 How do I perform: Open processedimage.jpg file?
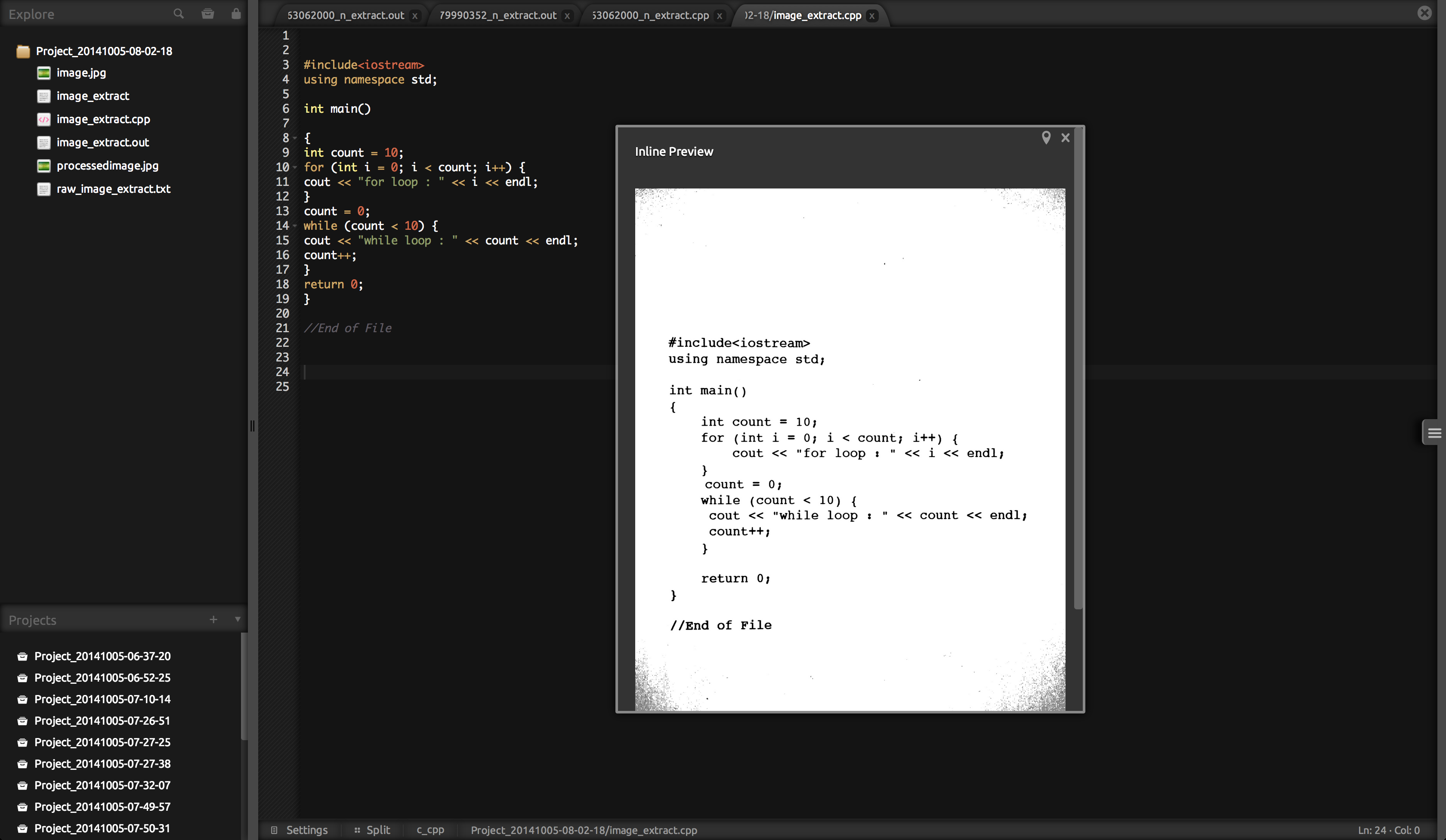pyautogui.click(x=107, y=166)
